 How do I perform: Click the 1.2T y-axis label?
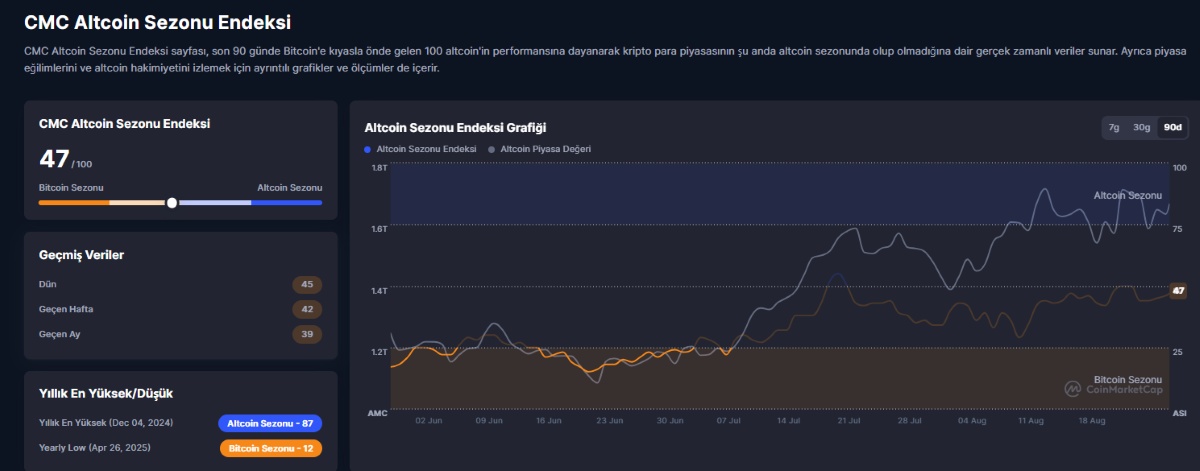[379, 352]
